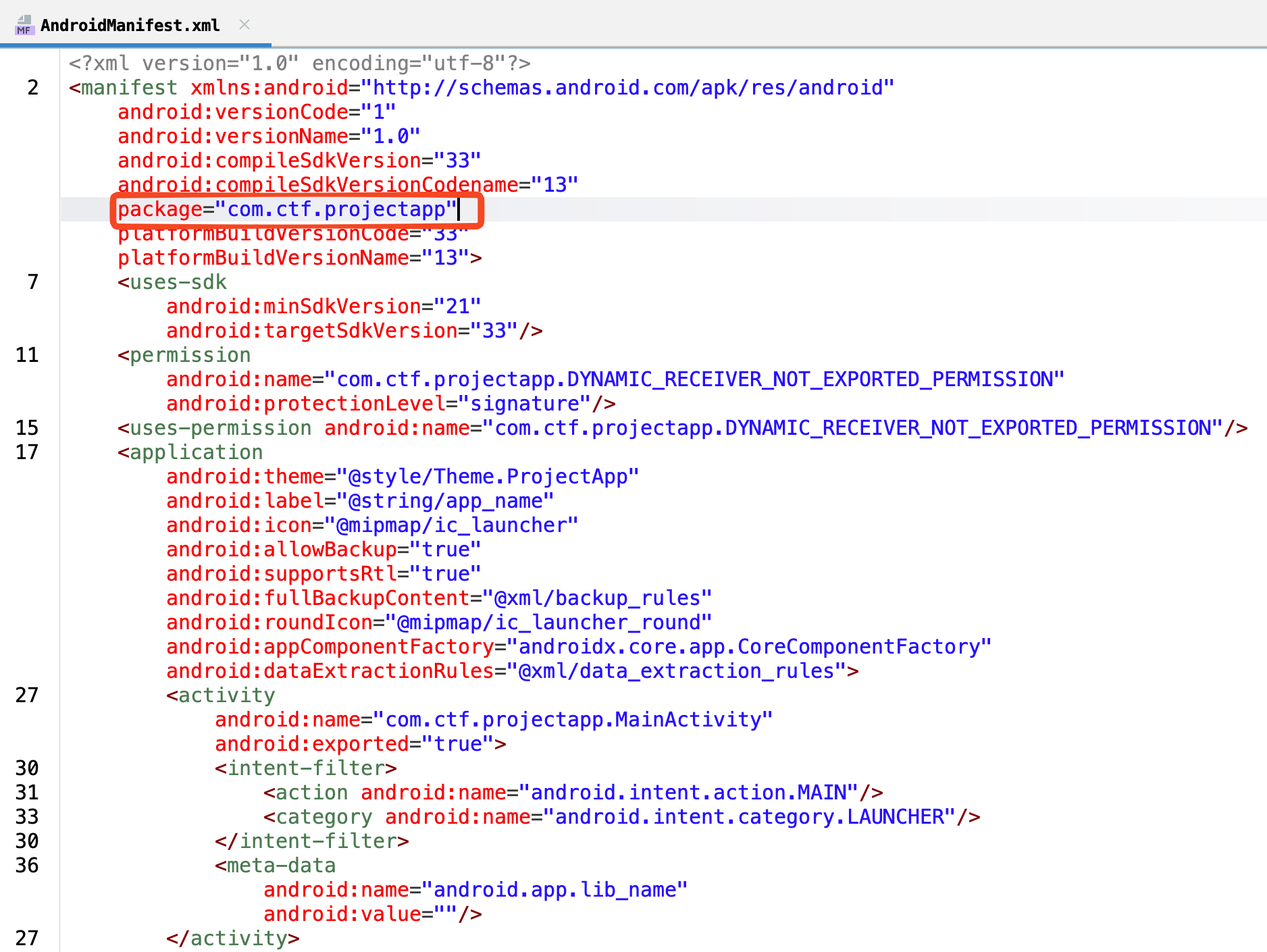Screen dimensions: 1267x952
Task: Click the AndroidManifest.xml file icon in tab
Action: click(x=24, y=26)
